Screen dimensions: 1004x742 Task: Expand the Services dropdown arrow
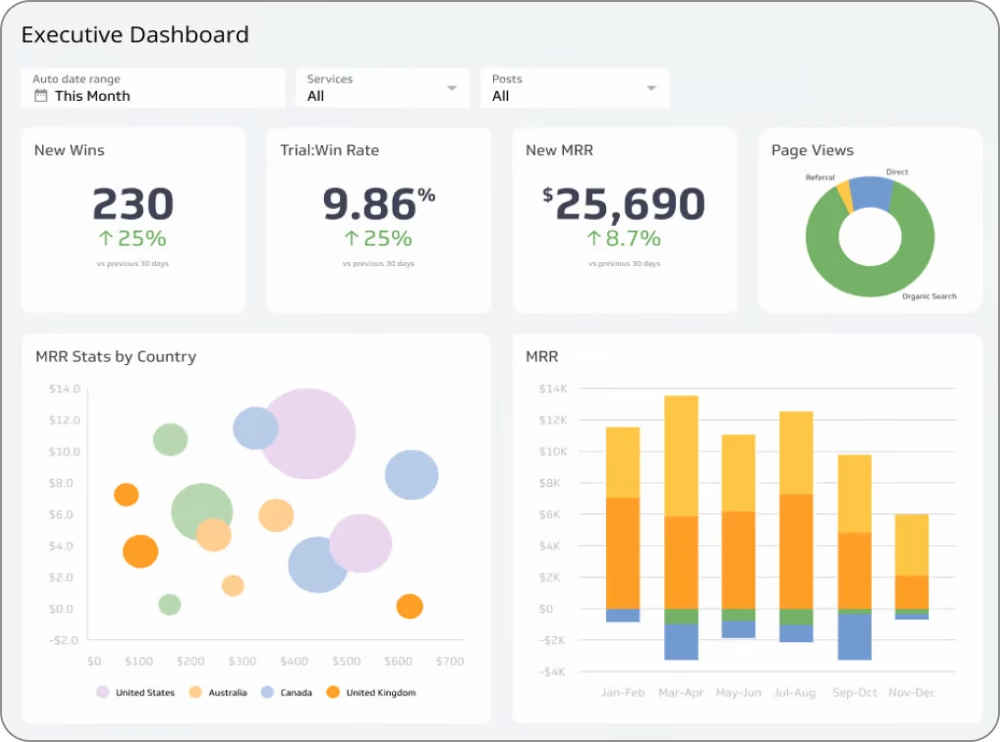tap(452, 88)
